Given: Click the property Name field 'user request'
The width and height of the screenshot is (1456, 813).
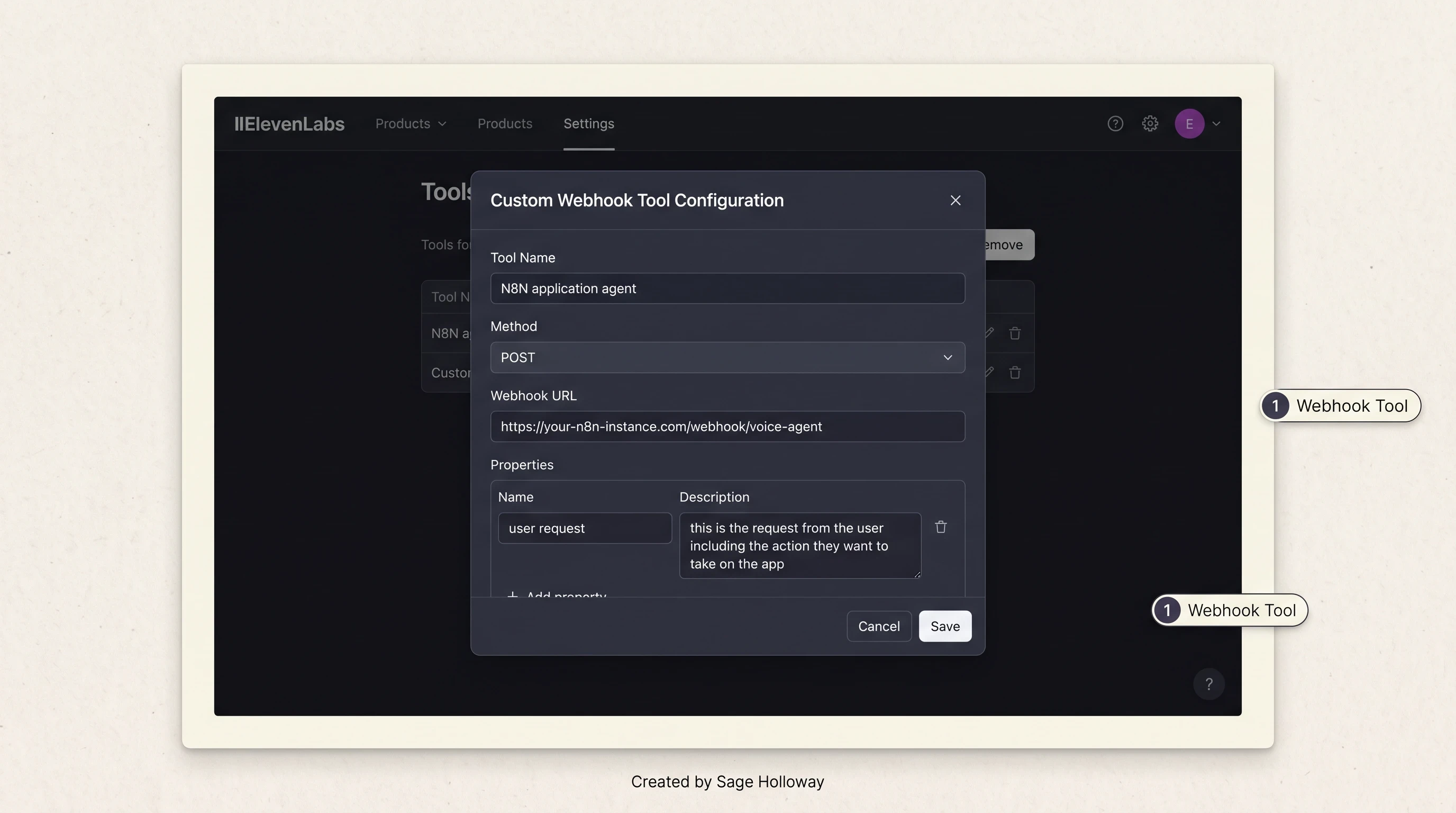Looking at the screenshot, I should pyautogui.click(x=585, y=528).
